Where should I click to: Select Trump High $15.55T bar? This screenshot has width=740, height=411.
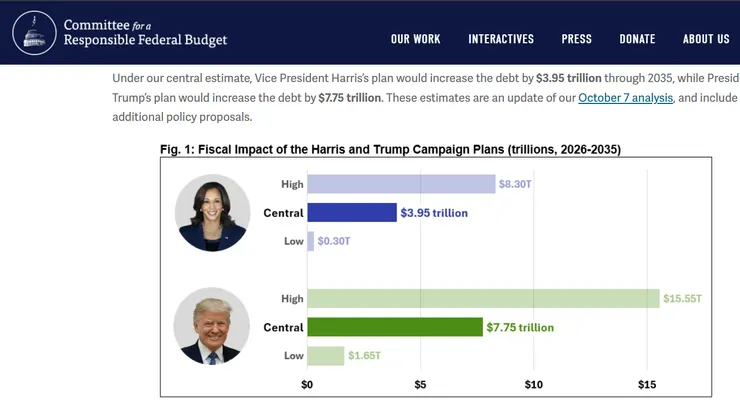point(483,298)
